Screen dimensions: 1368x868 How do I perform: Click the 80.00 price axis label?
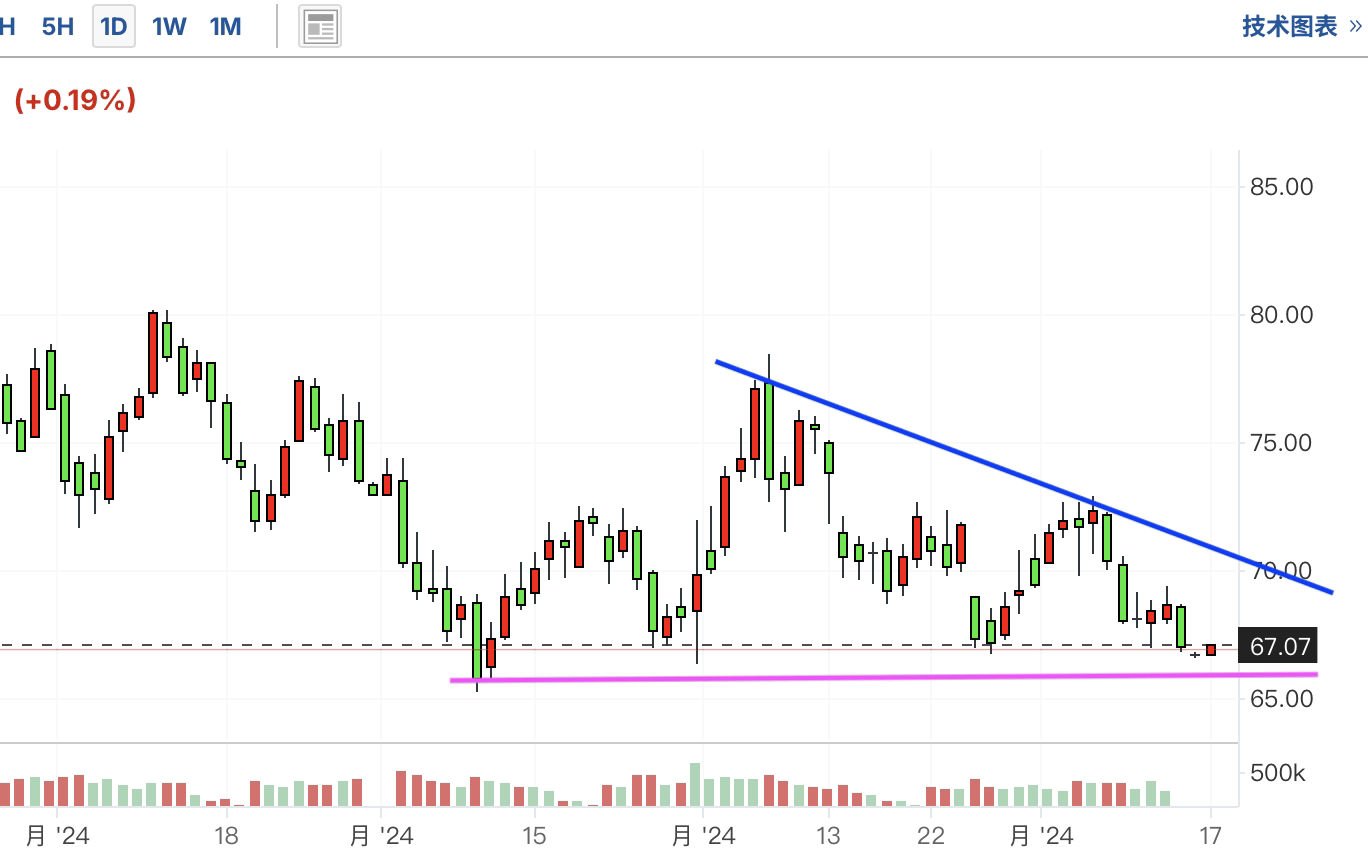coord(1281,315)
